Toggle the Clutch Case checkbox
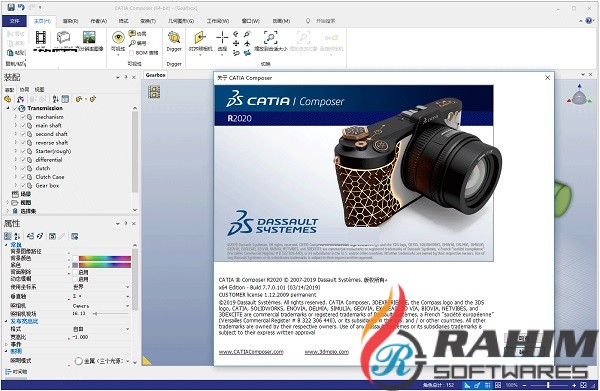 click(23, 177)
